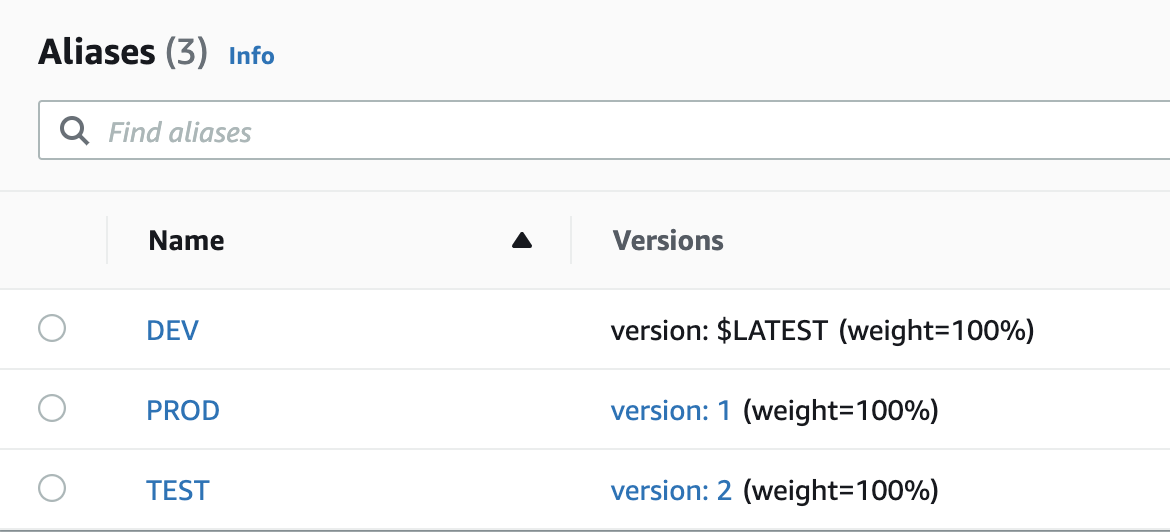Select the TEST alias radio button

click(52, 489)
